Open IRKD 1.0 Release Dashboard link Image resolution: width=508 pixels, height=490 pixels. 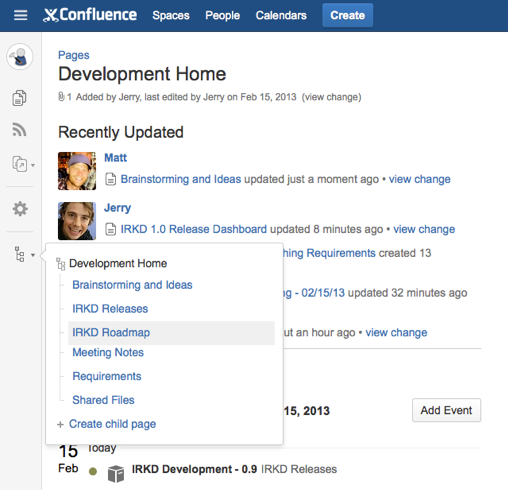click(194, 229)
